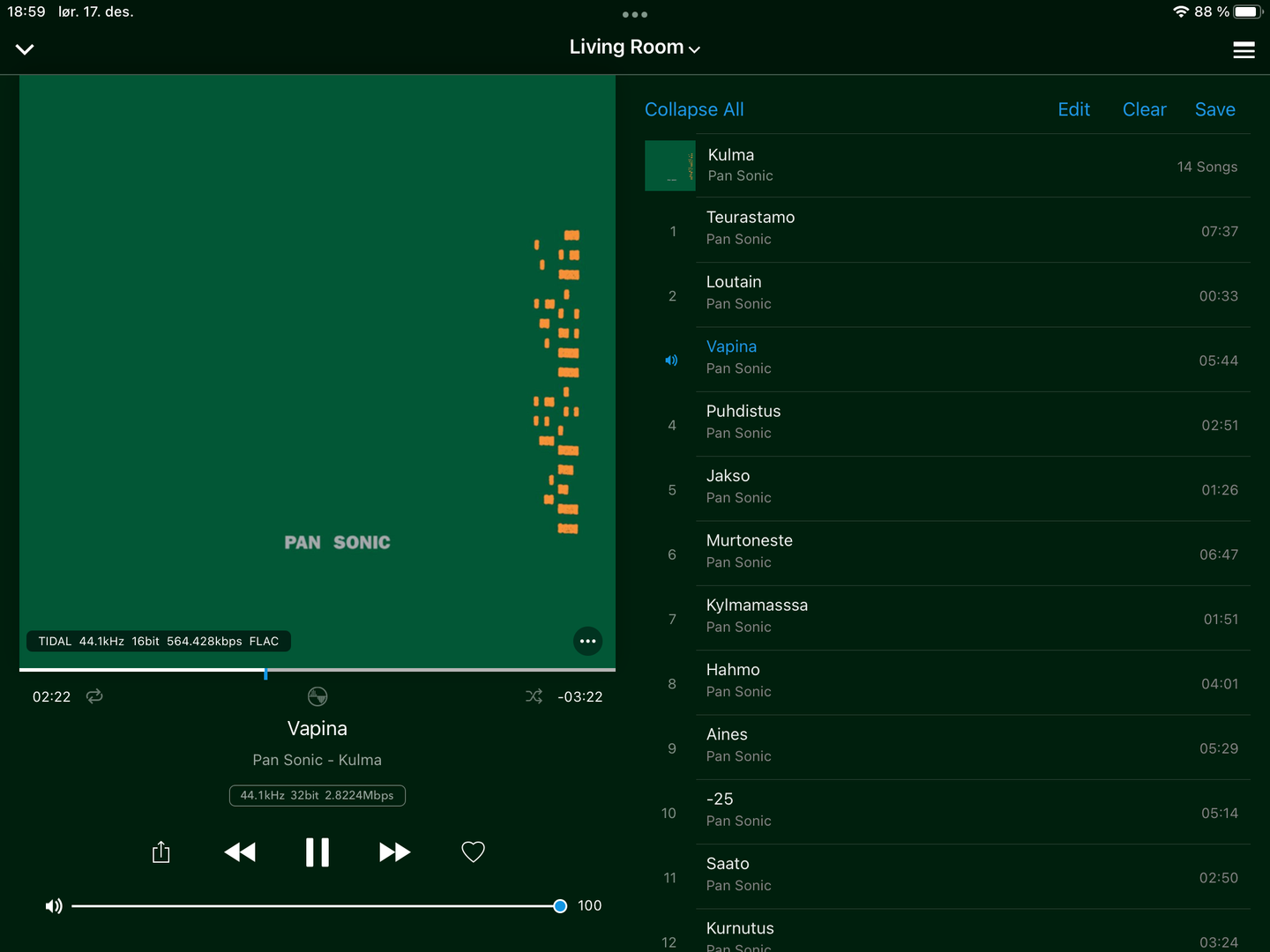Viewport: 1270px width, 952px height.
Task: Click the Pan Sonic album cover art
Action: point(317,371)
